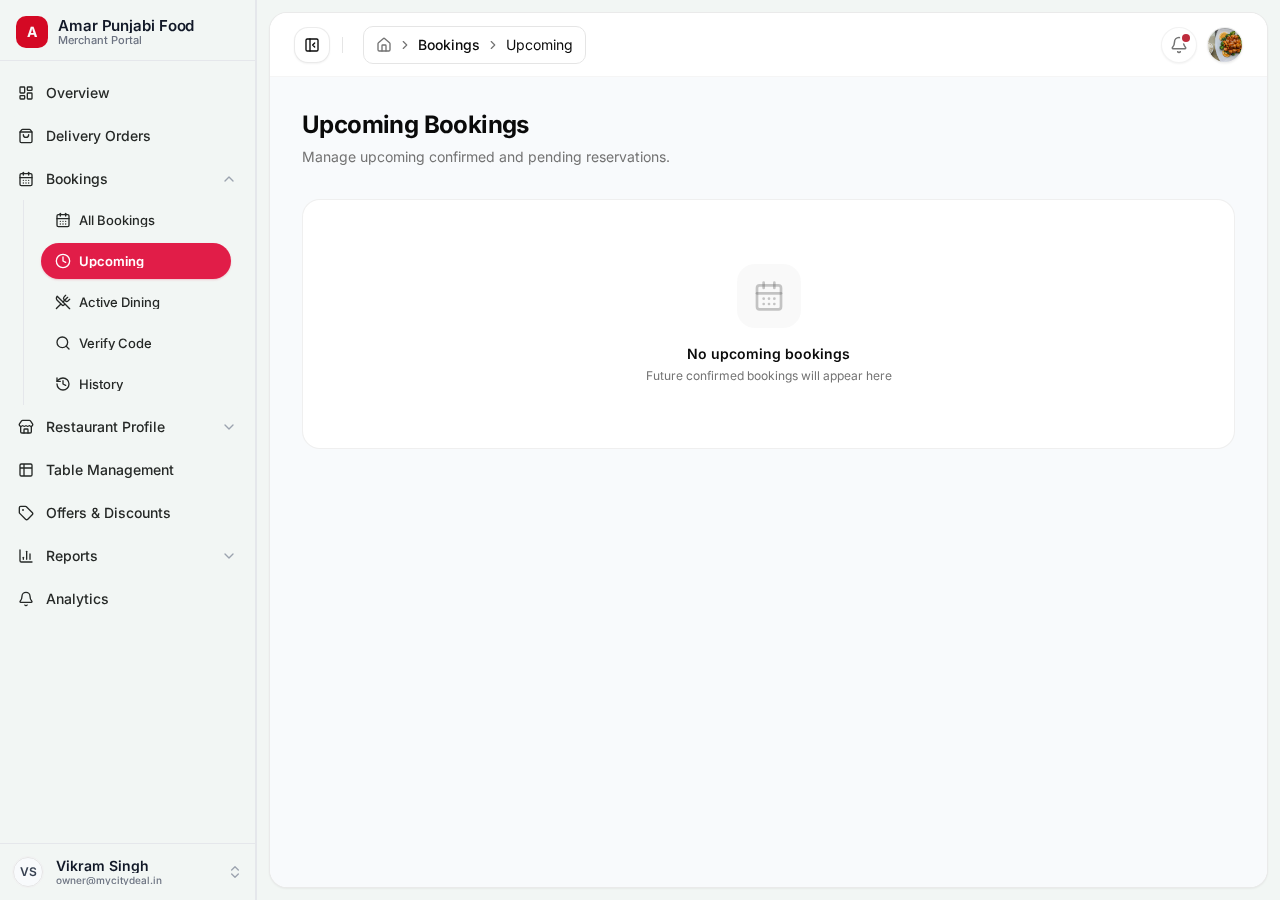
Task: Click the red A merchant logo
Action: (x=32, y=32)
